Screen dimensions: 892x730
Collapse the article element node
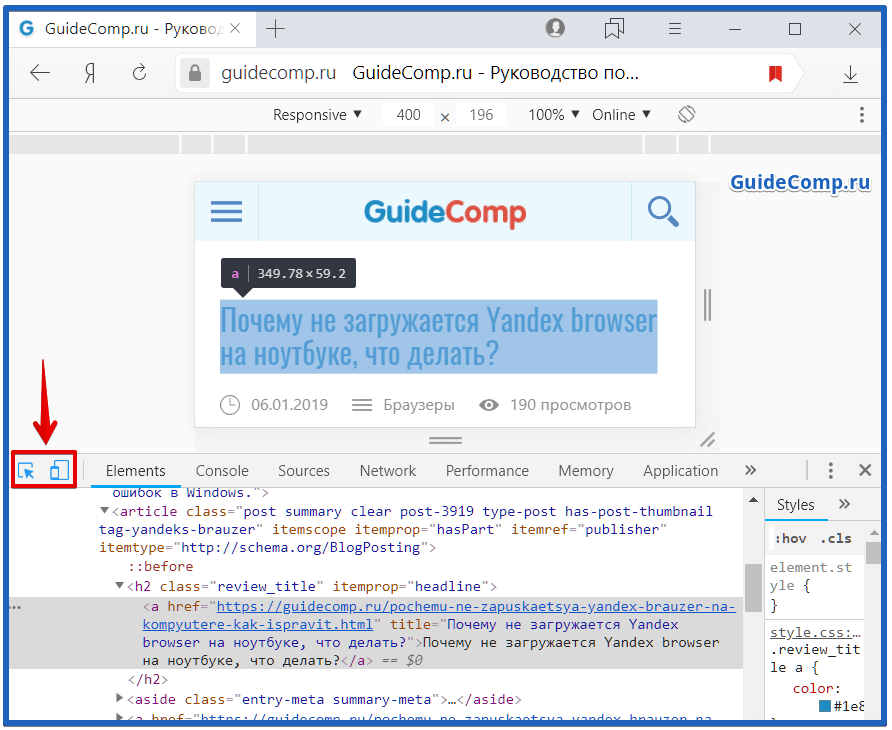105,510
